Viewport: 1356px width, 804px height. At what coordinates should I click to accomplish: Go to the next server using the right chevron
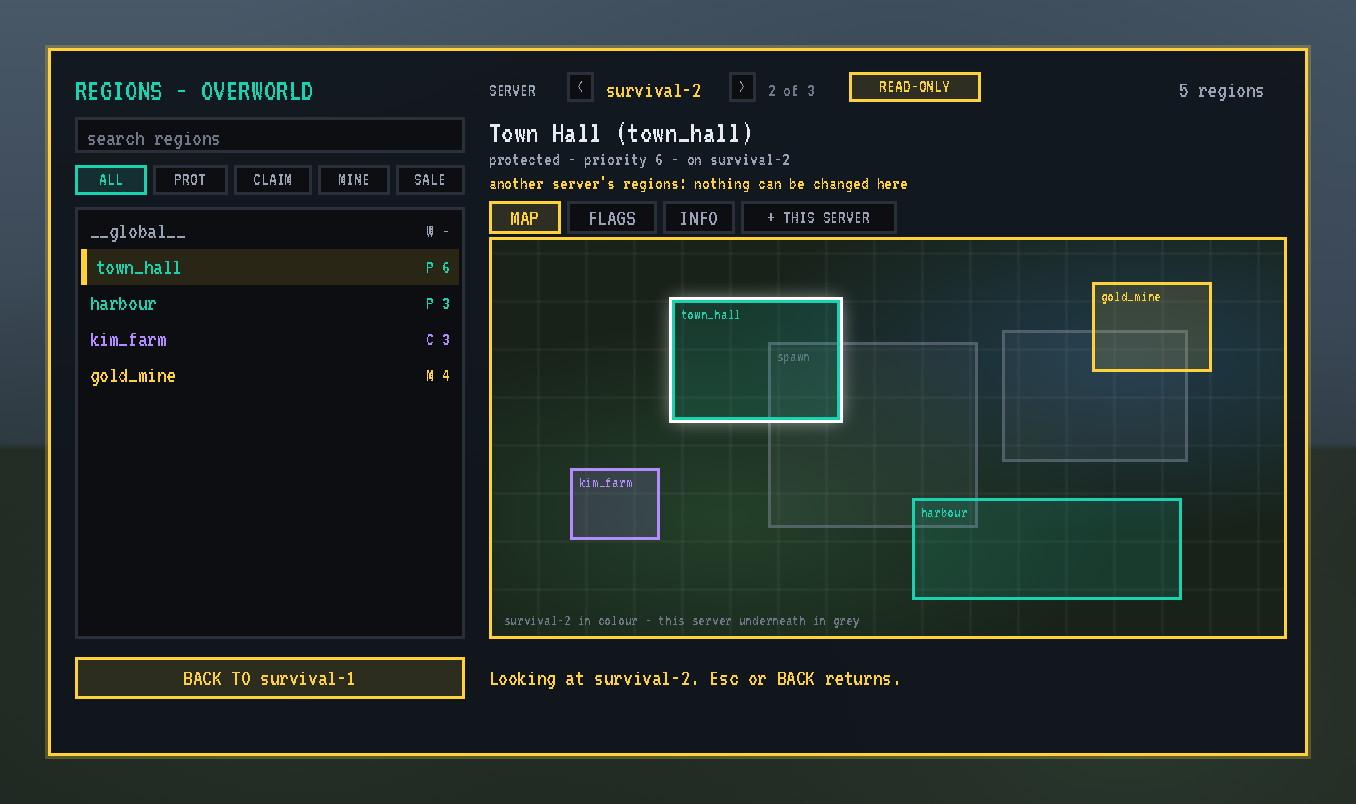(x=742, y=87)
